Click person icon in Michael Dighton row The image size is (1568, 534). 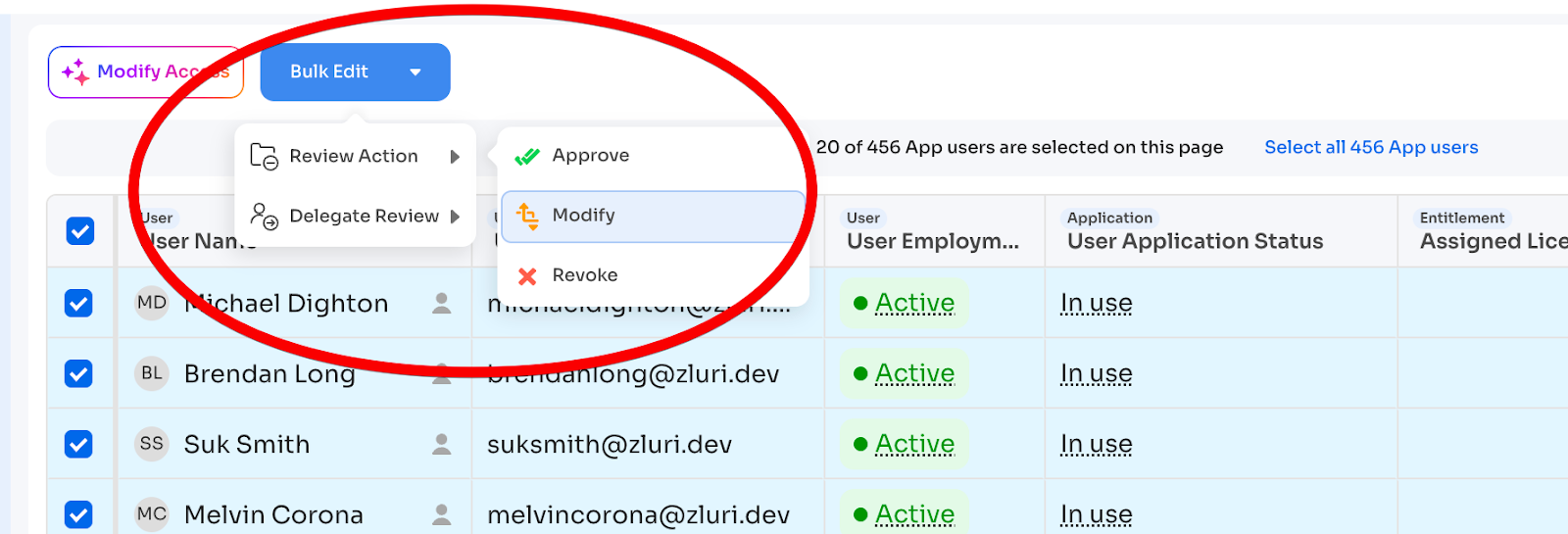442,304
